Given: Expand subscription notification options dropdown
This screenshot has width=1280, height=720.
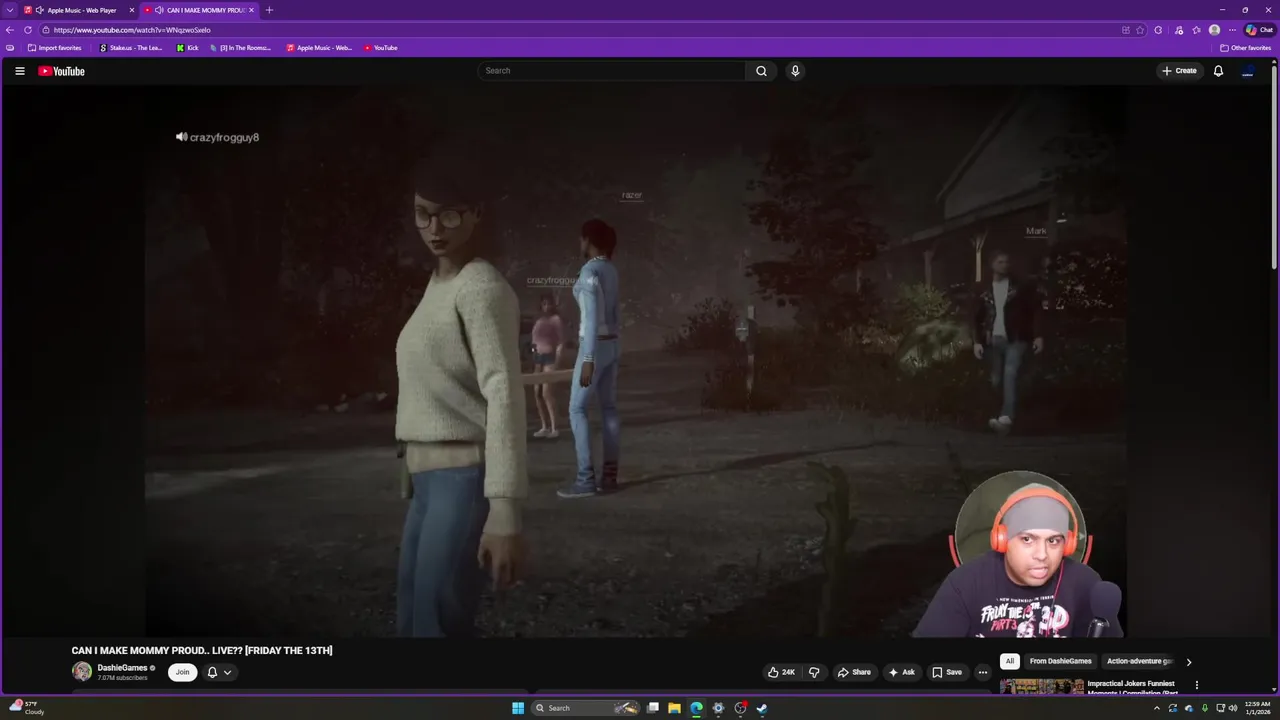Looking at the screenshot, I should 219,672.
